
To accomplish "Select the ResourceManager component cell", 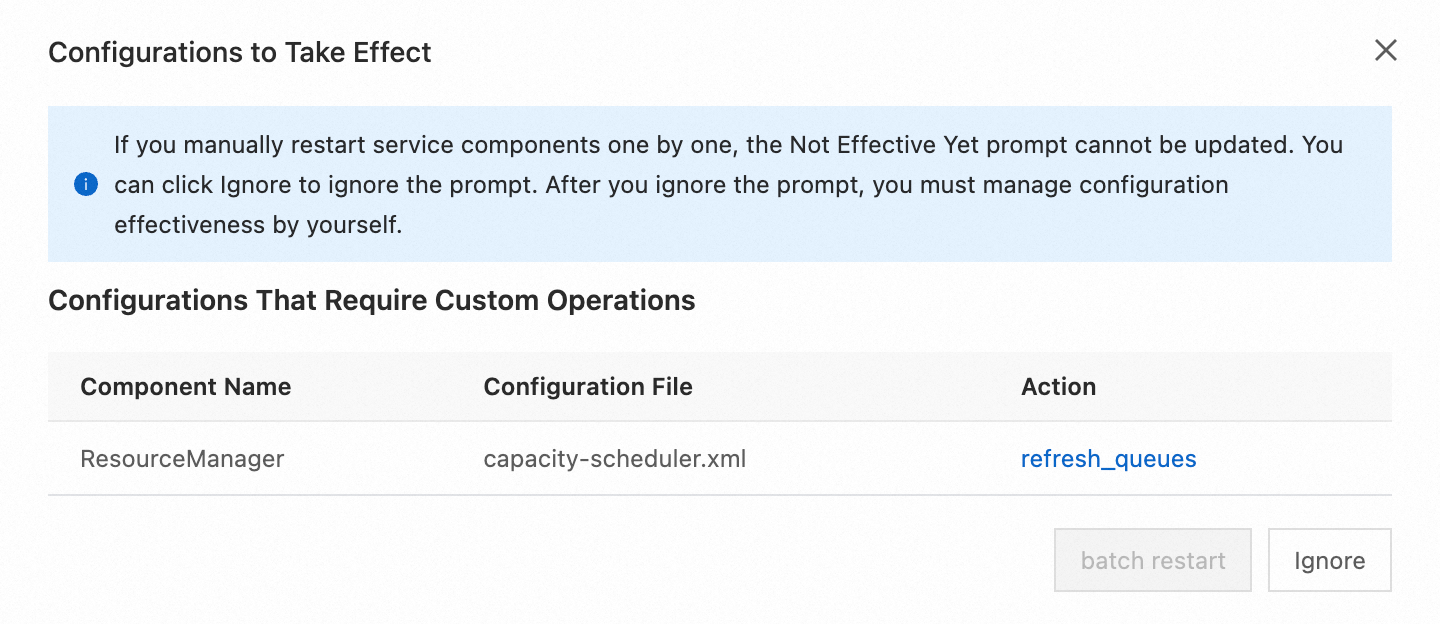I will point(182,459).
